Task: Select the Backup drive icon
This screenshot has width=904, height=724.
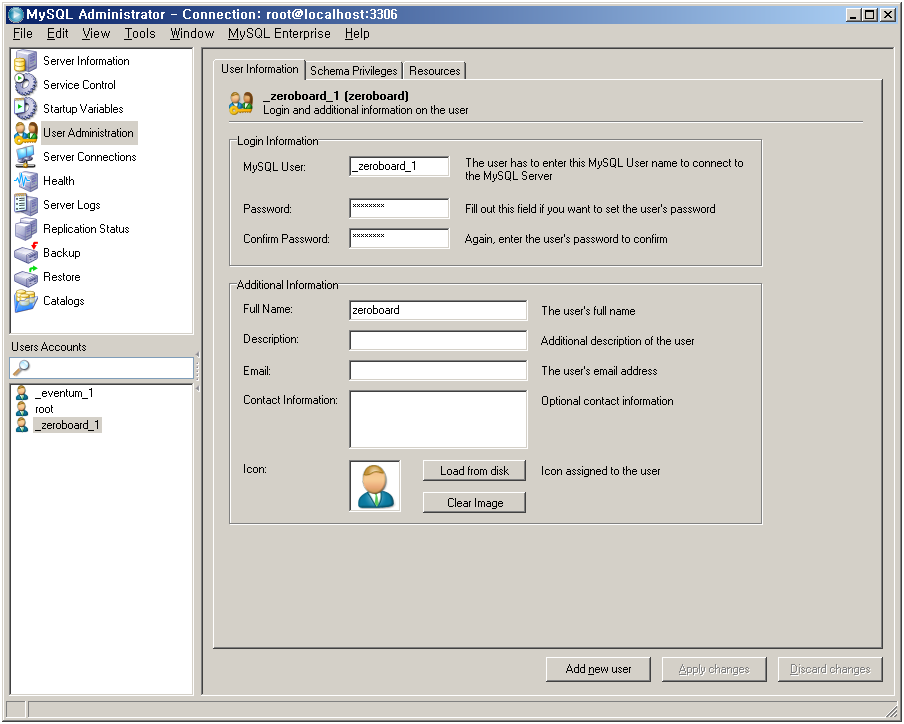Action: [x=25, y=253]
